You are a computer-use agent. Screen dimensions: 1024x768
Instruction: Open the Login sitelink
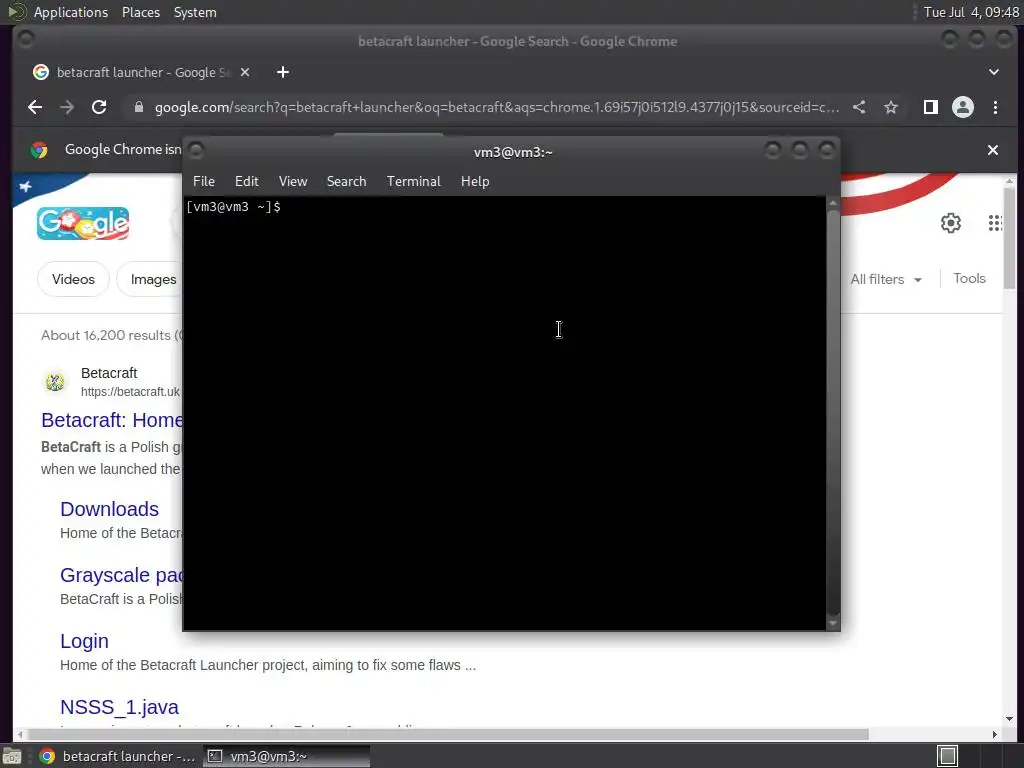(84, 641)
